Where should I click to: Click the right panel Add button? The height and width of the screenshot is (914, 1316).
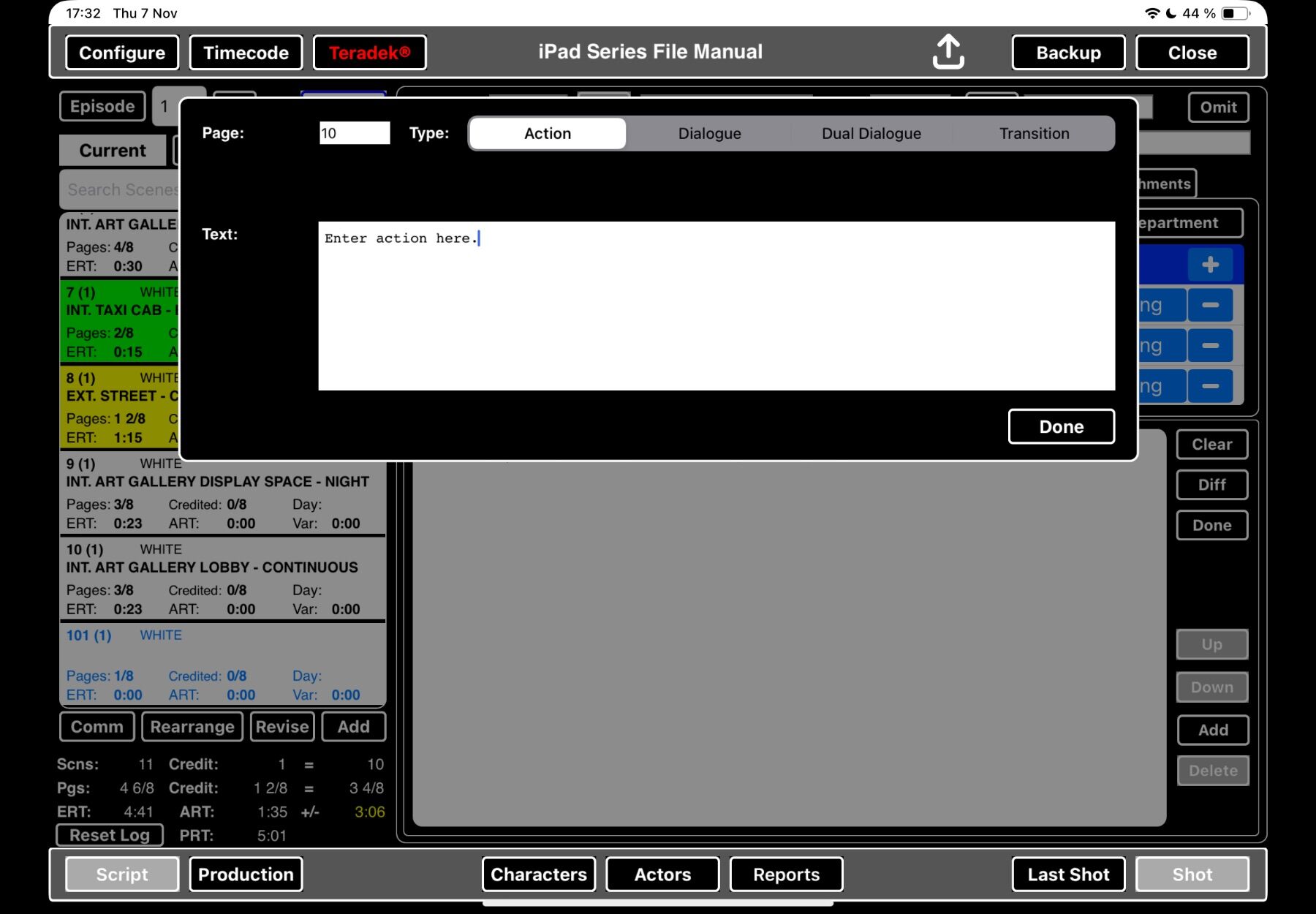(x=1213, y=729)
